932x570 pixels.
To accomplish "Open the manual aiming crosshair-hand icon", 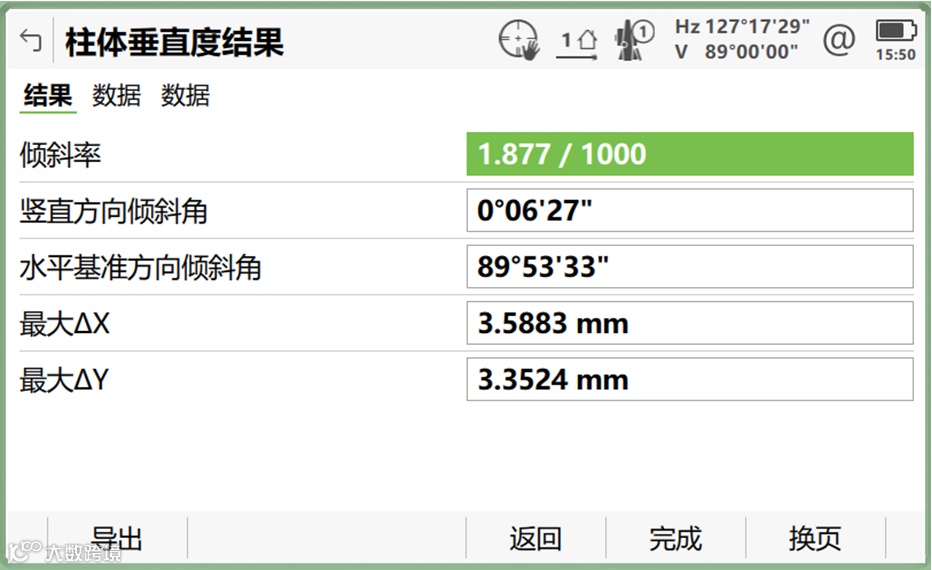I will coord(519,40).
